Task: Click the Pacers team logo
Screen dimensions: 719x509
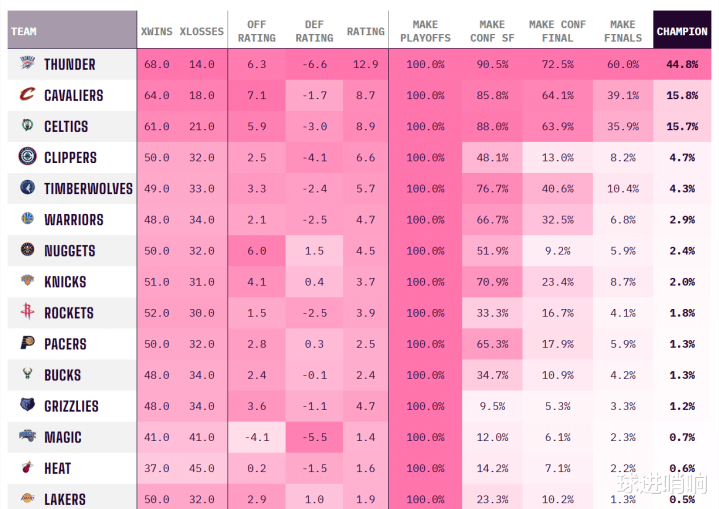Action: point(28,343)
